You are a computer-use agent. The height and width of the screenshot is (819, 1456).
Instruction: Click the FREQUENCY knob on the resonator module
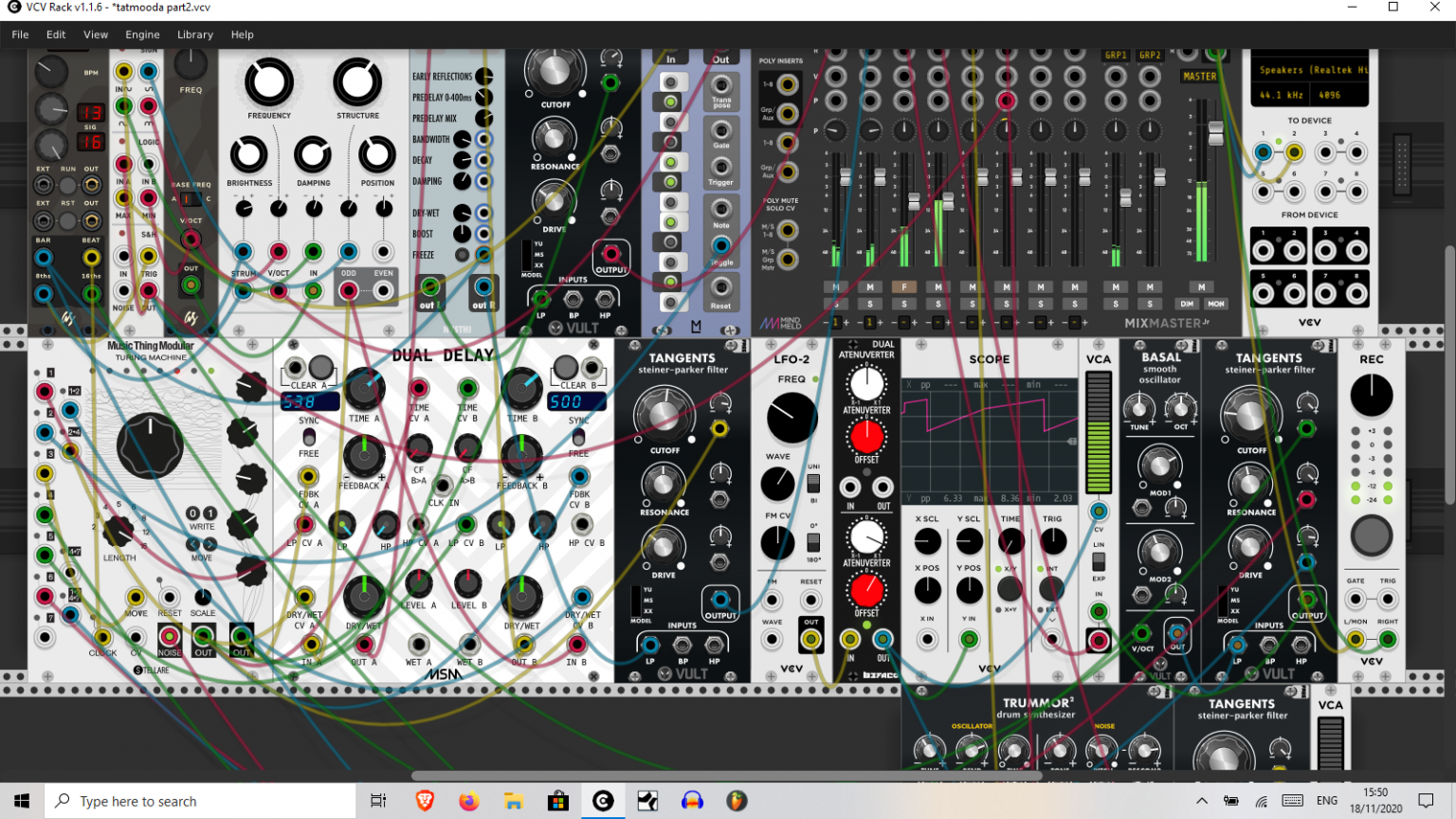point(269,82)
